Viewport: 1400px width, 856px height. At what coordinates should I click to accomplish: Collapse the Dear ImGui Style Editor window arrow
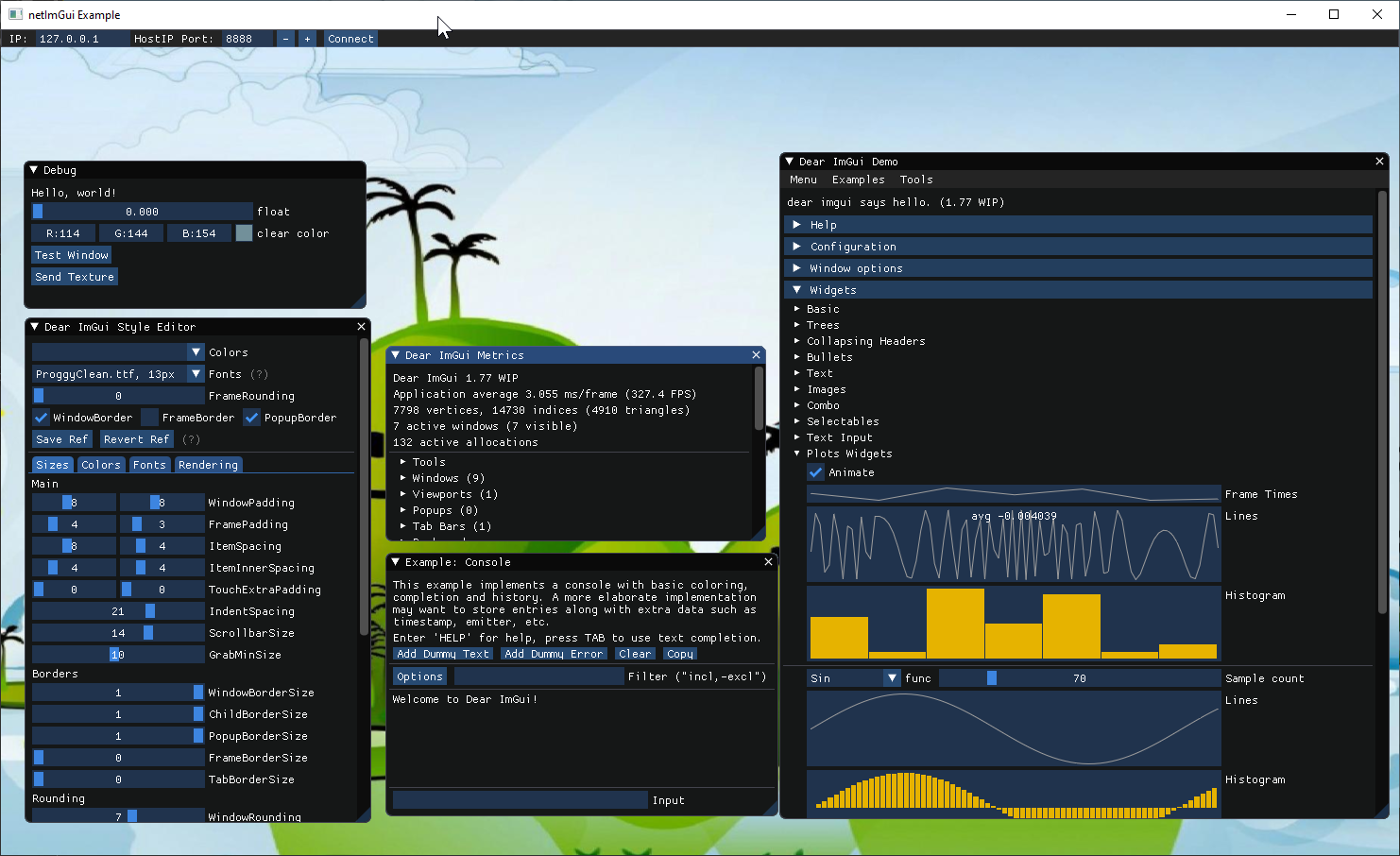[35, 327]
